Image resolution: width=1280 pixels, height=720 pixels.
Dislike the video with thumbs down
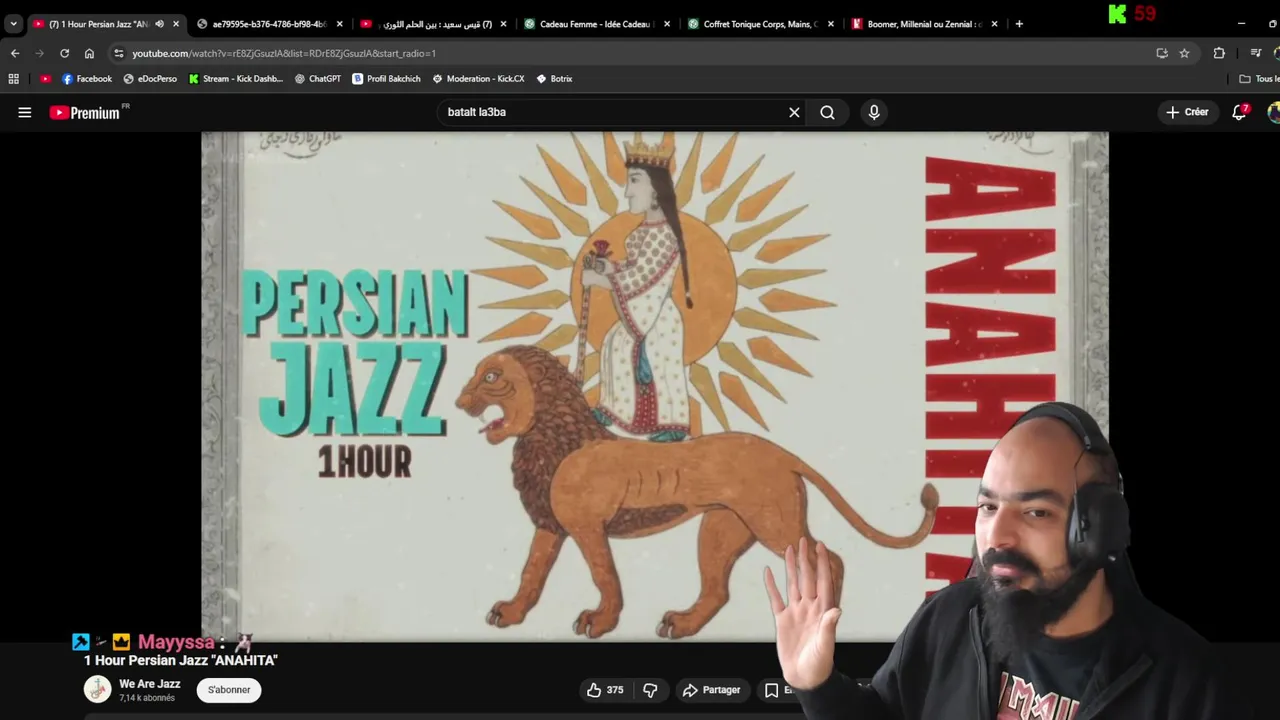click(650, 690)
